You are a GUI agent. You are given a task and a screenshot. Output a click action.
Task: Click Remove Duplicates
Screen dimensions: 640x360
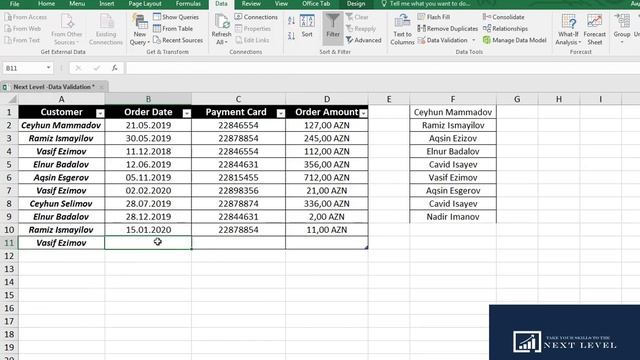448,29
